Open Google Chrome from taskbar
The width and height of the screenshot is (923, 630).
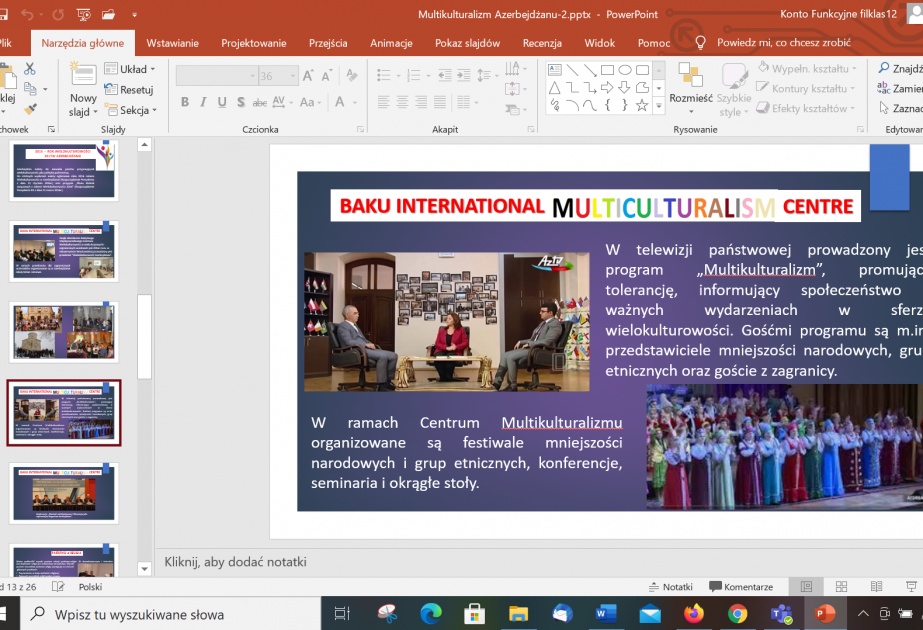737,614
